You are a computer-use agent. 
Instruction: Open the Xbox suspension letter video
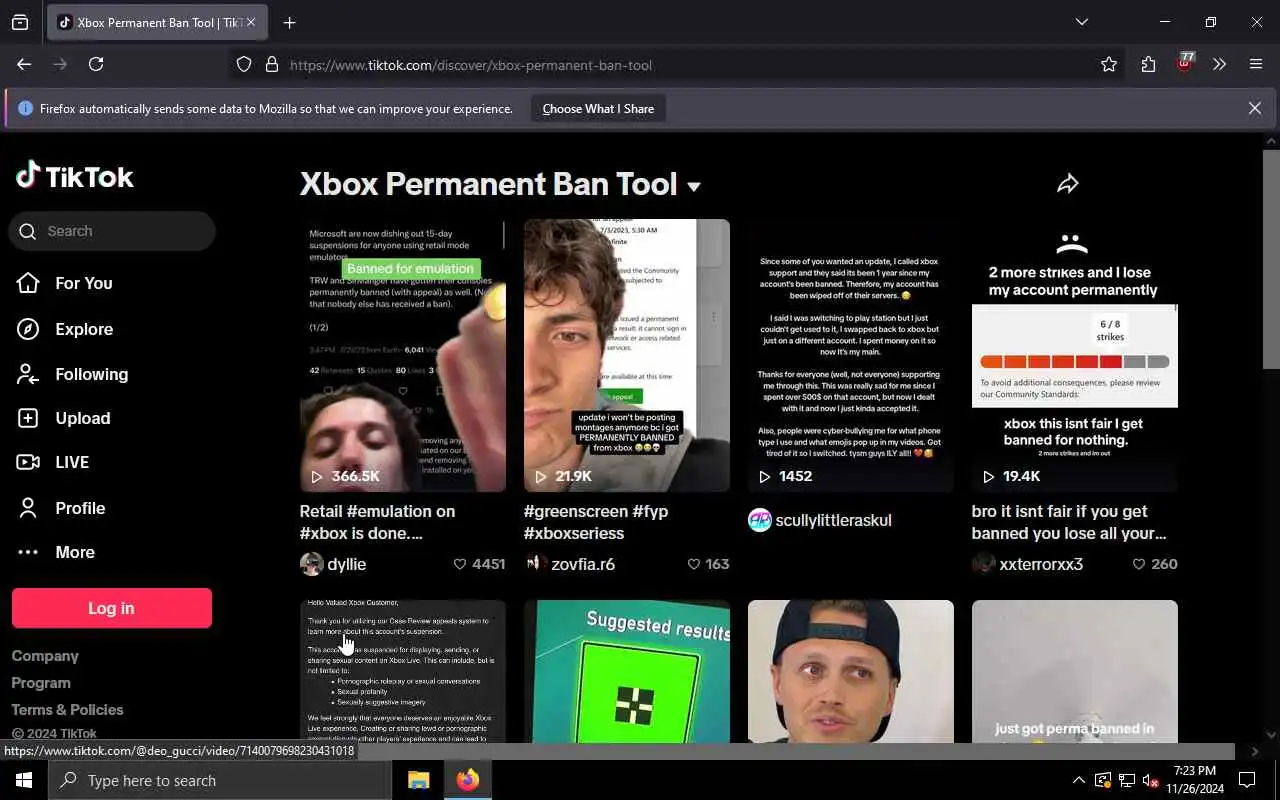pos(403,672)
